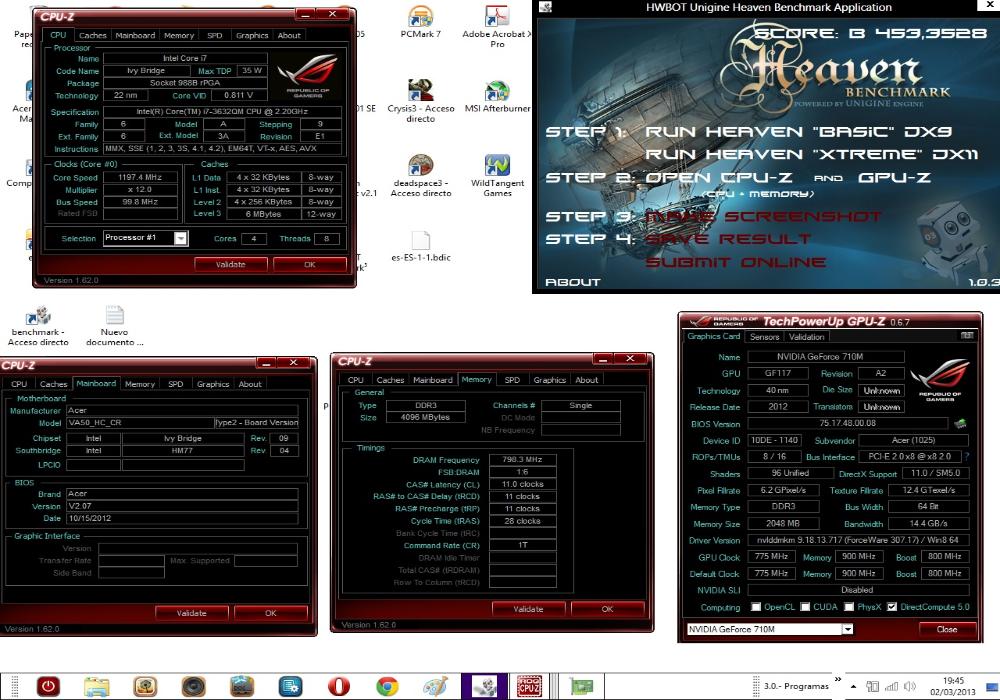Click Validate in the Mainboard CPU-Z window
The image size is (1000, 700).
[191, 613]
